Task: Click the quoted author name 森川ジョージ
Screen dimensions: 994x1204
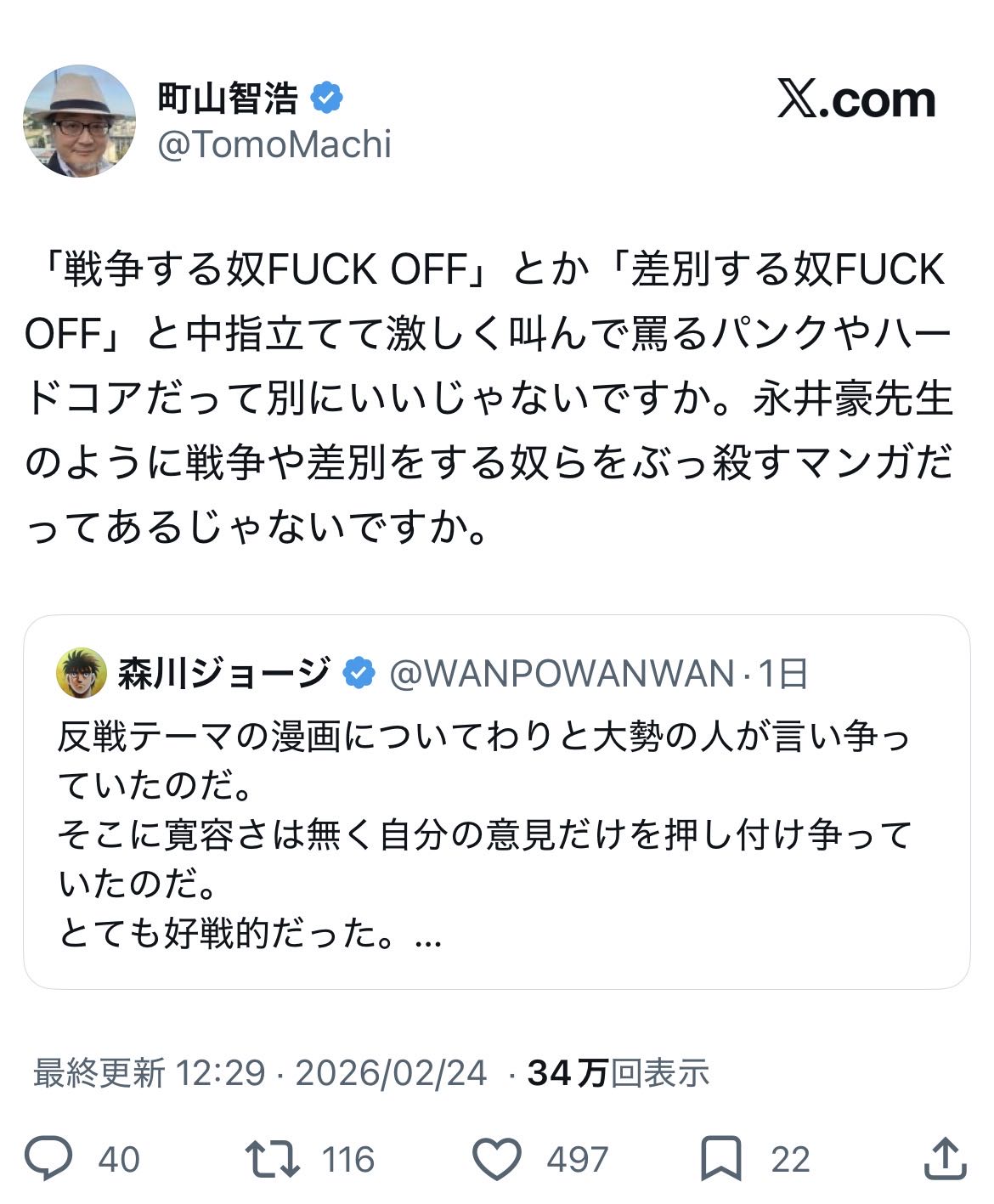Action: point(223,673)
